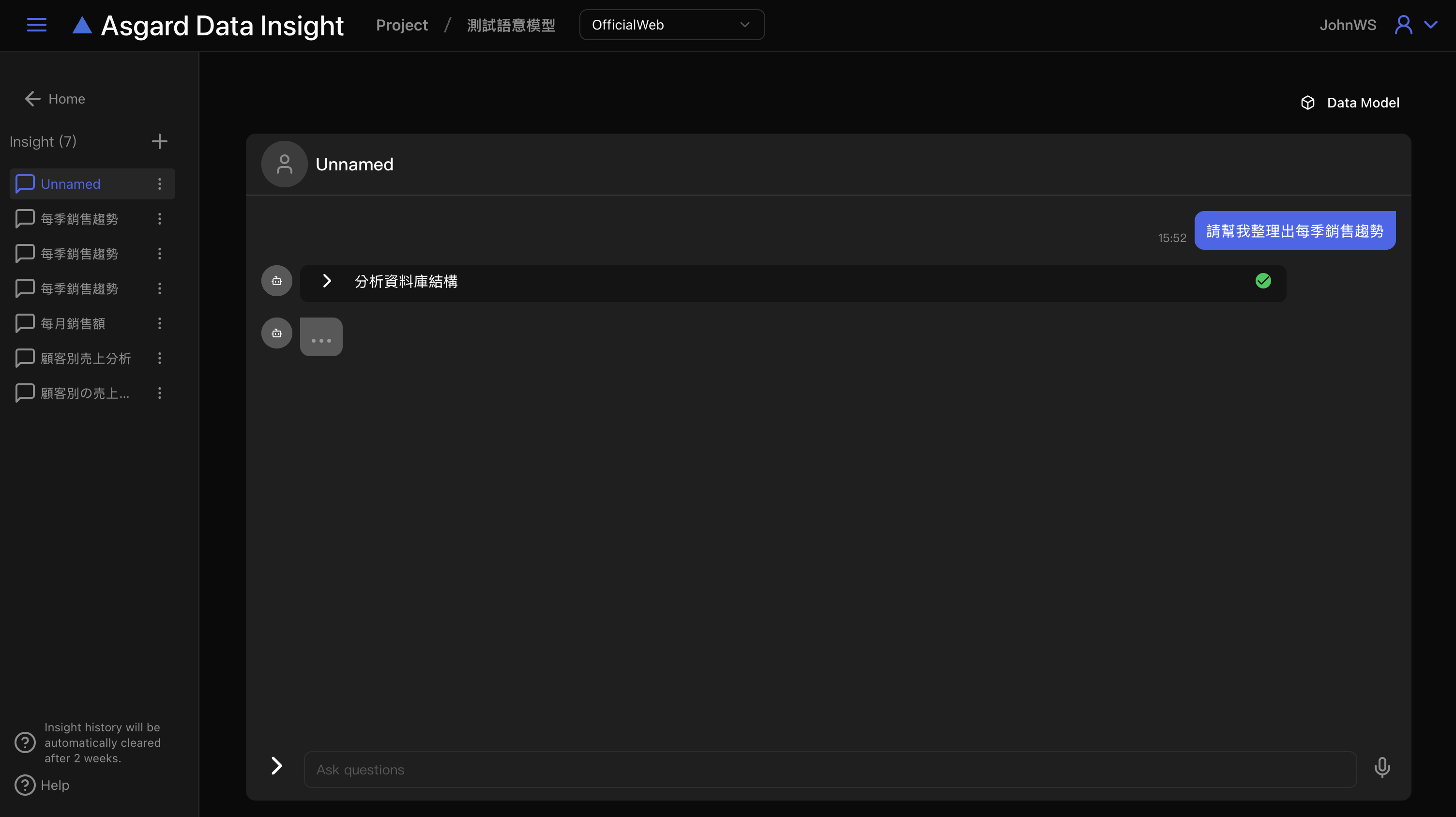Image resolution: width=1456 pixels, height=817 pixels.
Task: Click the Help question mark icon
Action: click(25, 786)
